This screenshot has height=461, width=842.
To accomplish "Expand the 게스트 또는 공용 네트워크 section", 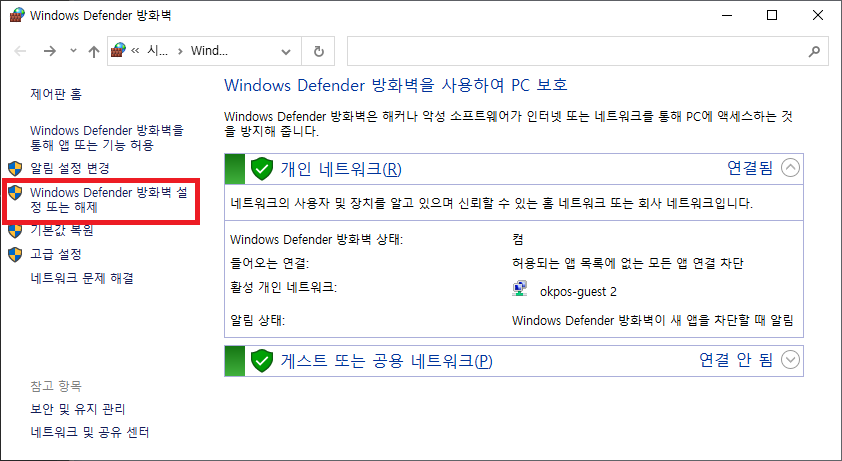I will point(790,359).
